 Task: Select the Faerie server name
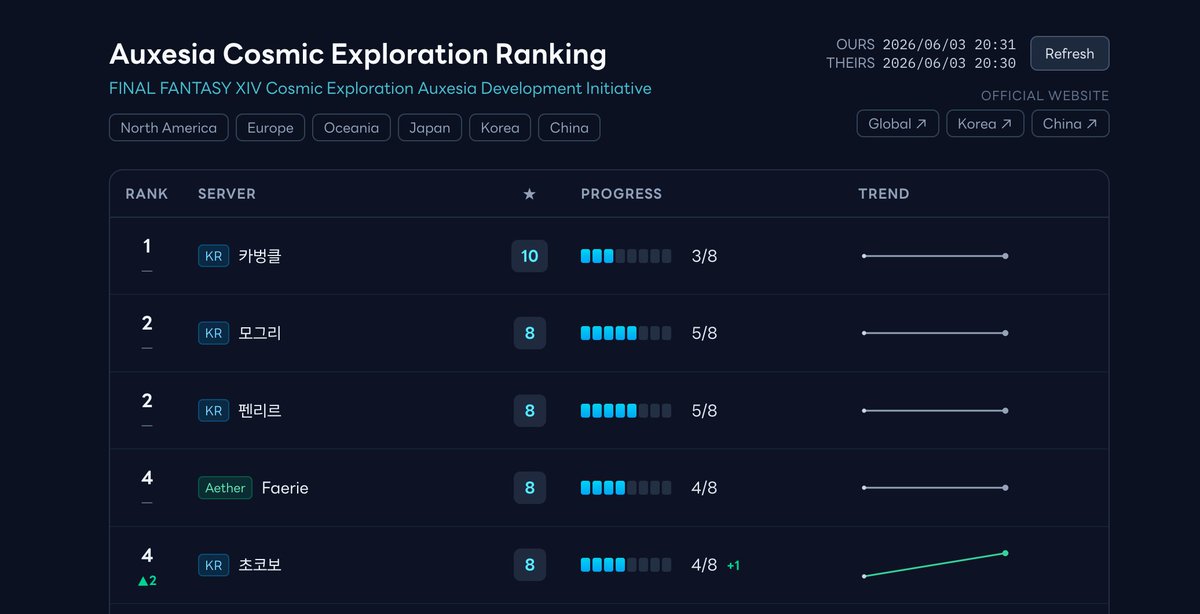(285, 488)
